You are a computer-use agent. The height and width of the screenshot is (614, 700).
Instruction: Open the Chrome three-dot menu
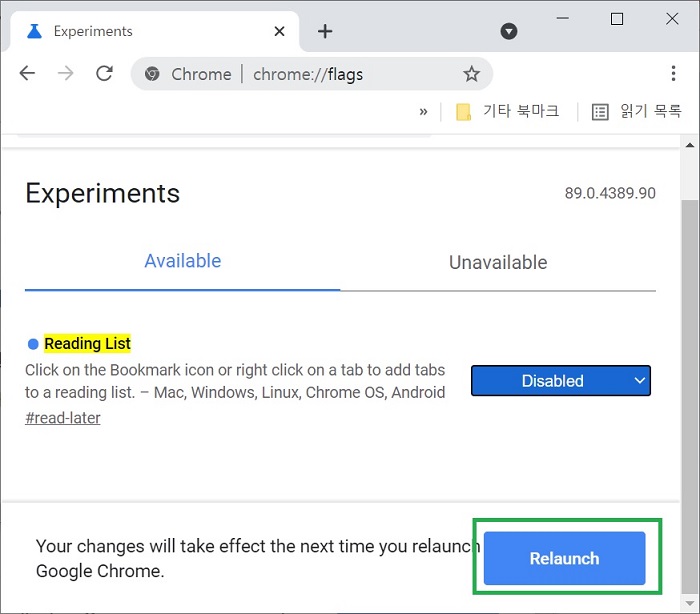pos(673,73)
